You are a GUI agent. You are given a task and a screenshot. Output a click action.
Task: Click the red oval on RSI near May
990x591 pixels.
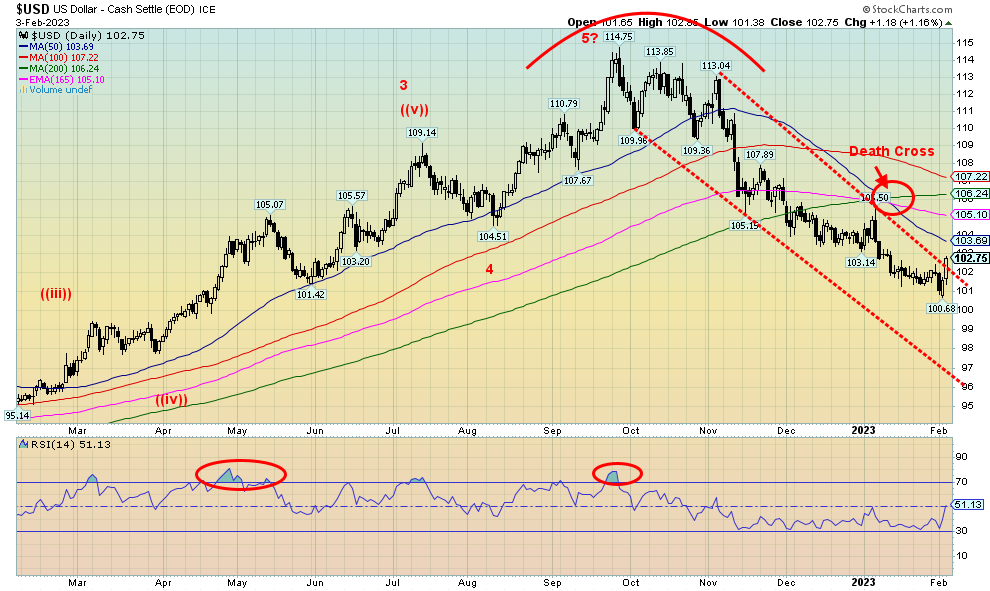[240, 476]
